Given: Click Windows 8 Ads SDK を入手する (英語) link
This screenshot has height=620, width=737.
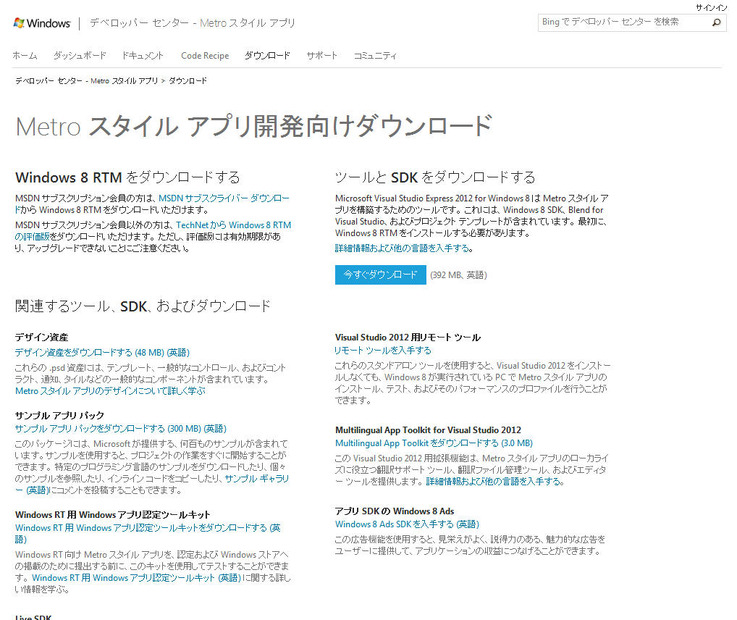Looking at the screenshot, I should tap(407, 524).
